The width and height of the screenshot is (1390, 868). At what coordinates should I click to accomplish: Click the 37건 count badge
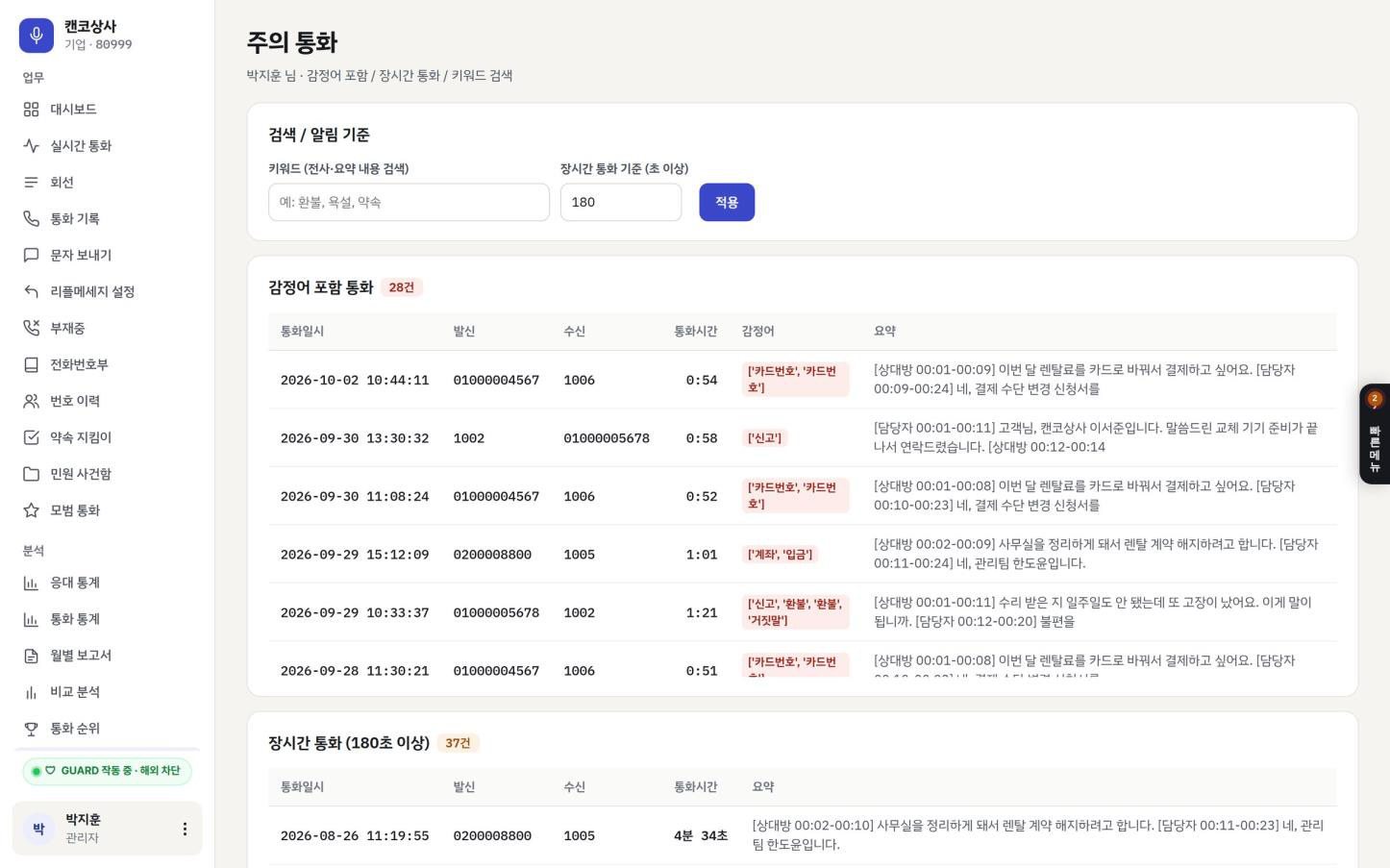tap(459, 743)
